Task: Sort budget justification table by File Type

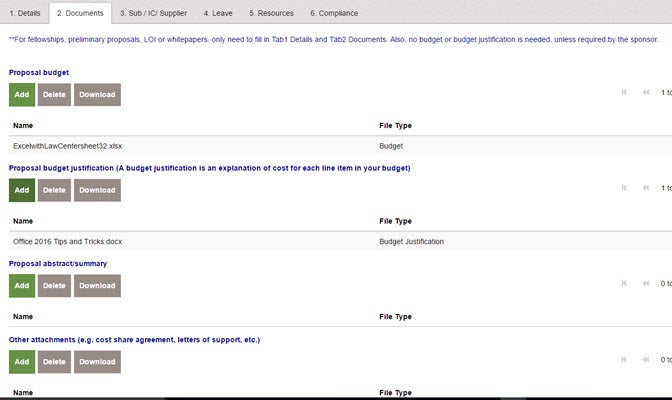Action: point(395,221)
